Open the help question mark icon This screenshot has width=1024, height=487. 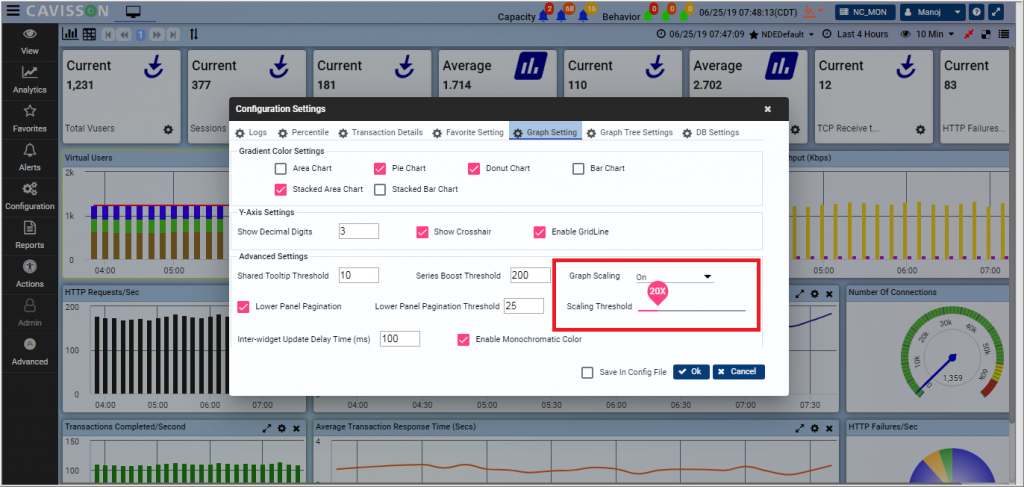coord(977,12)
